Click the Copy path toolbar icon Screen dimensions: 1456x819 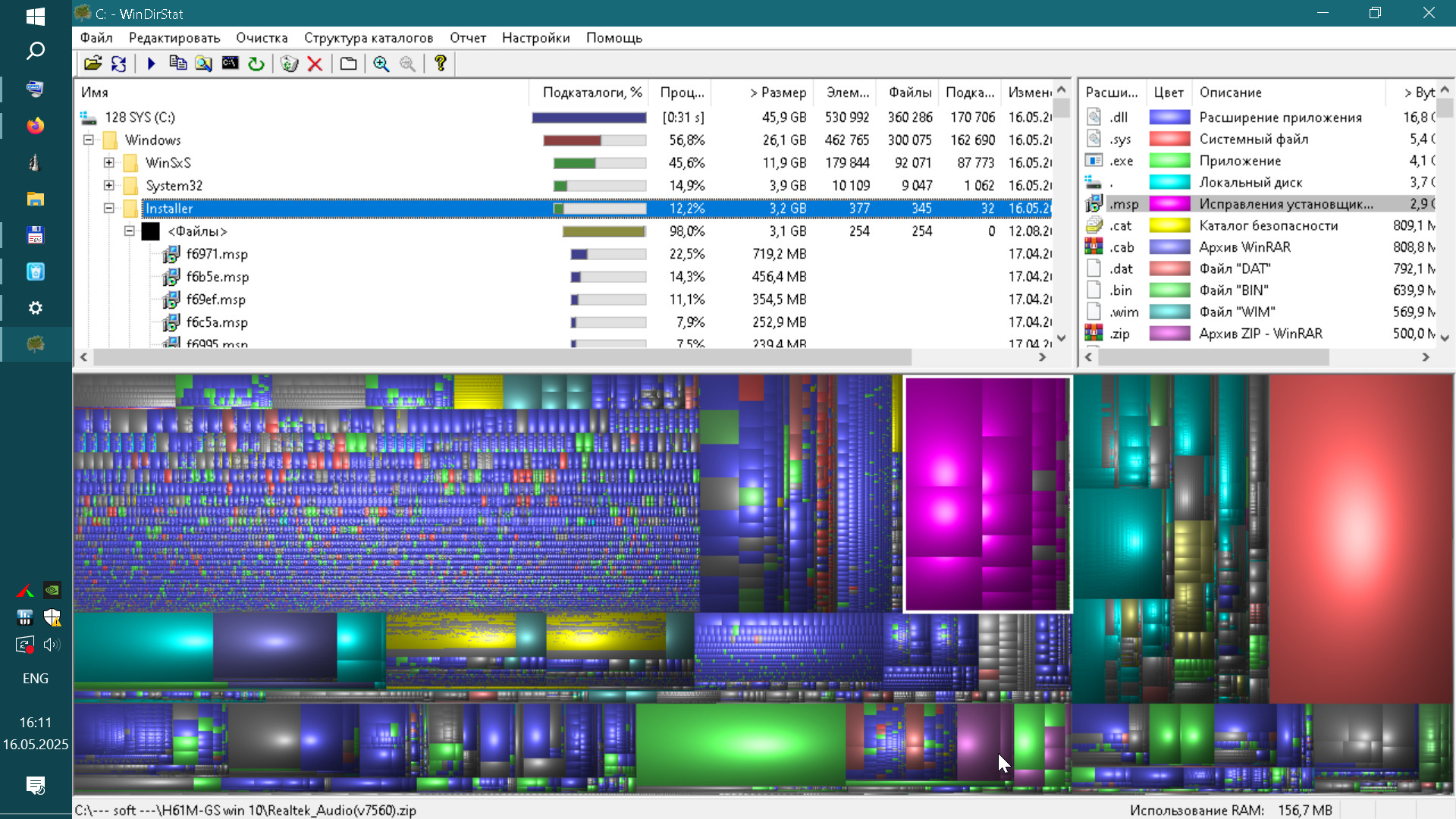pyautogui.click(x=178, y=64)
